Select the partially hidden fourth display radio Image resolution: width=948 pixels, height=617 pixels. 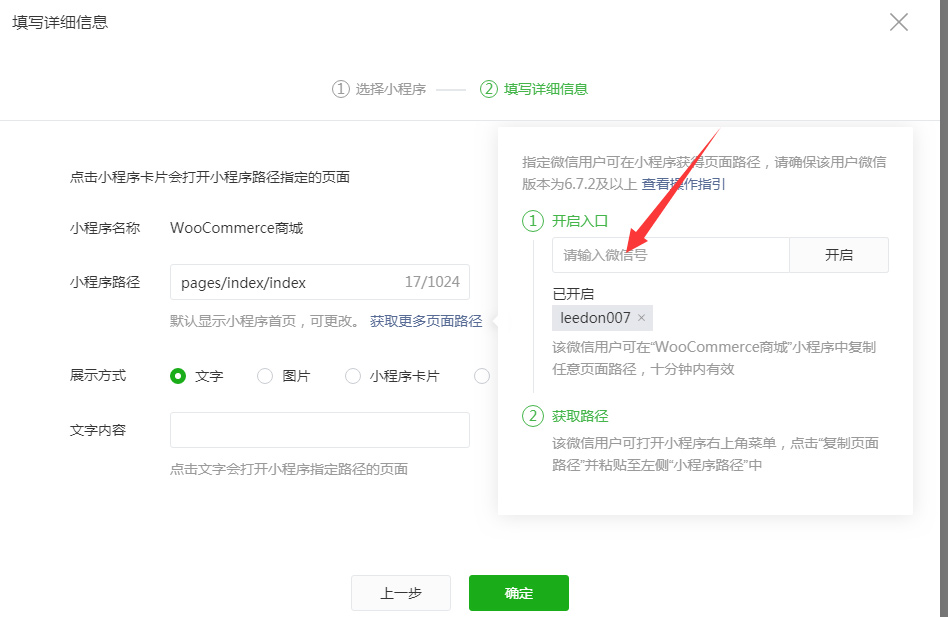pos(482,376)
